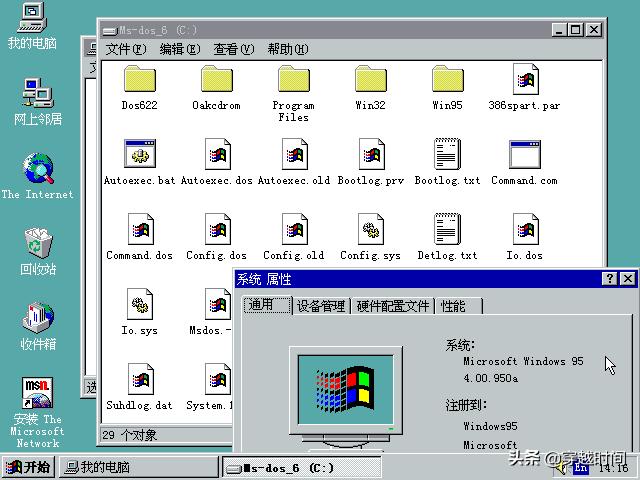
Task: Minimize the Ms-dos_6 (C:) window
Action: (x=560, y=30)
